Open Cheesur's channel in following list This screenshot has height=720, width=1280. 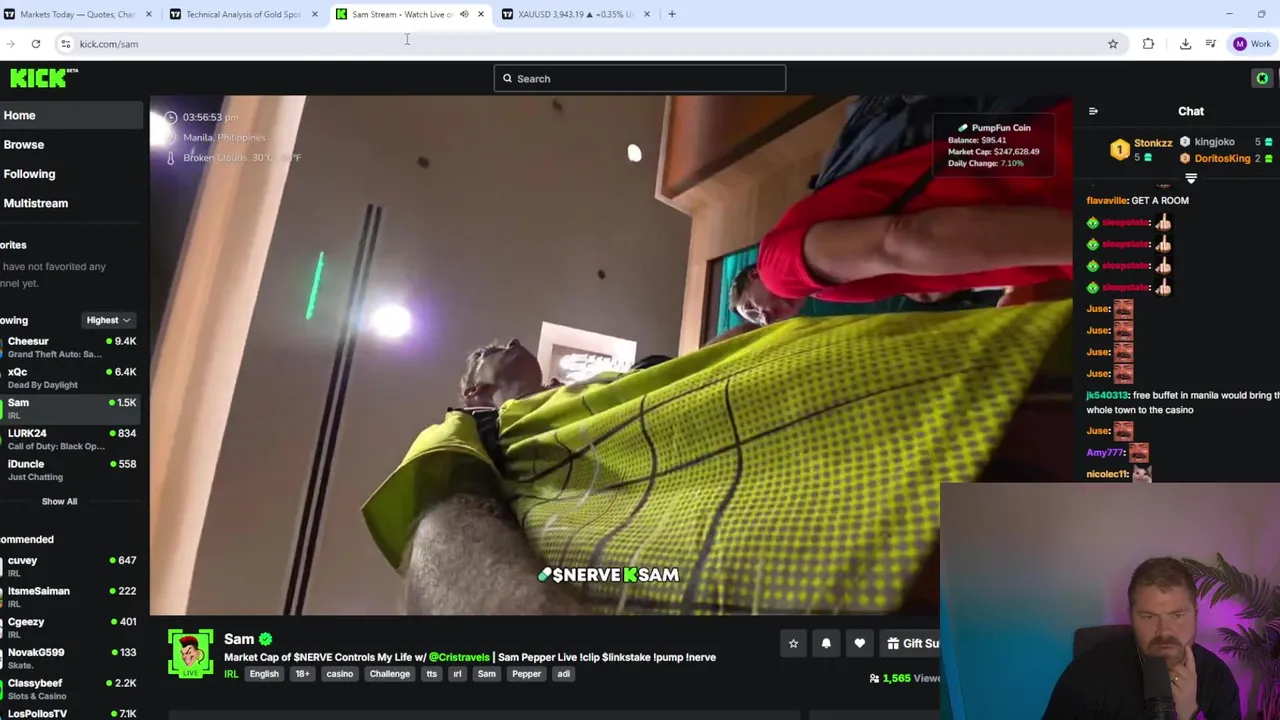[70, 347]
